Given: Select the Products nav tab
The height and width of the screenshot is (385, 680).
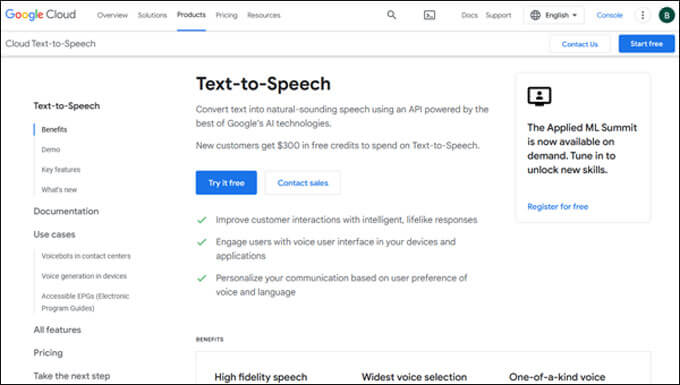Looking at the screenshot, I should pyautogui.click(x=191, y=15).
